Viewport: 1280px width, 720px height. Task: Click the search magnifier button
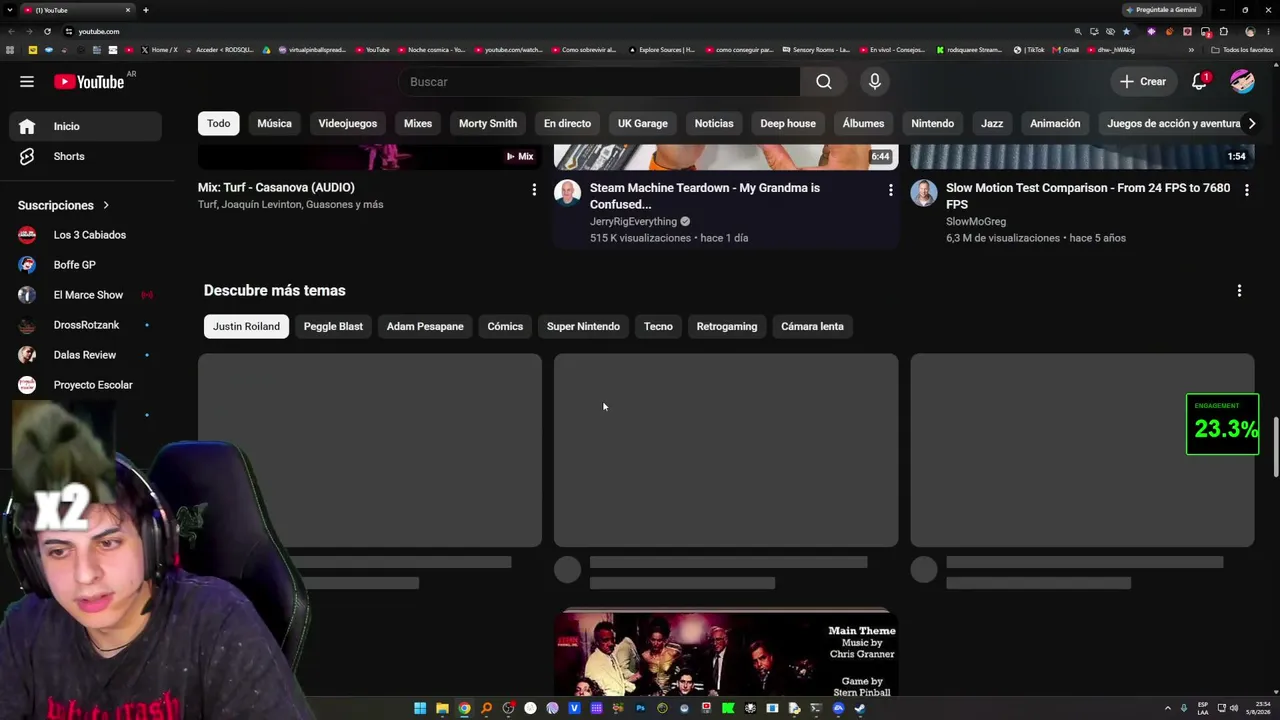[x=824, y=82]
